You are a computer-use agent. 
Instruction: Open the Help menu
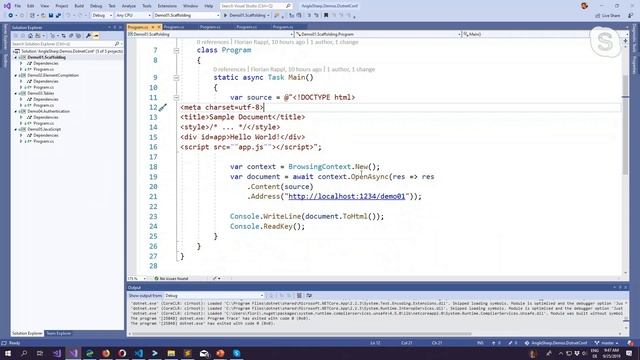(x=209, y=6)
